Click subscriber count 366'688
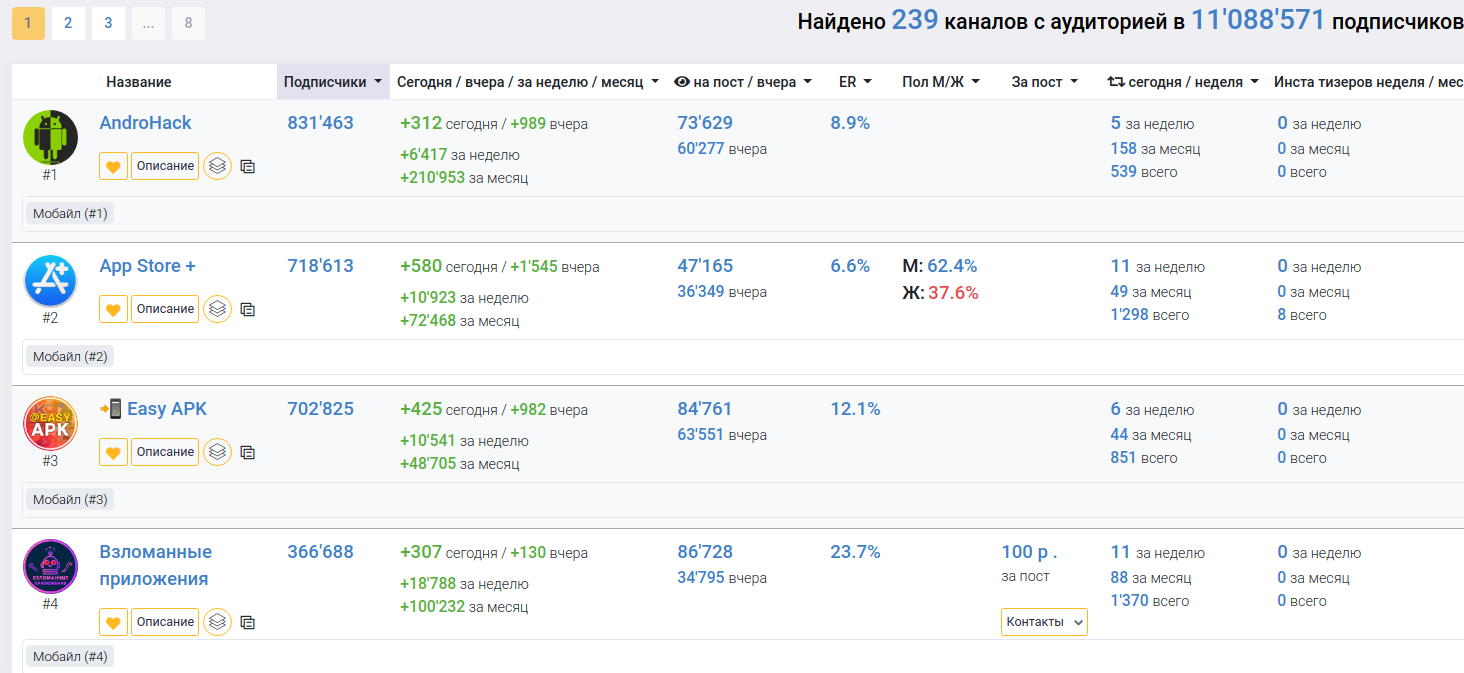This screenshot has height=673, width=1464. point(320,552)
